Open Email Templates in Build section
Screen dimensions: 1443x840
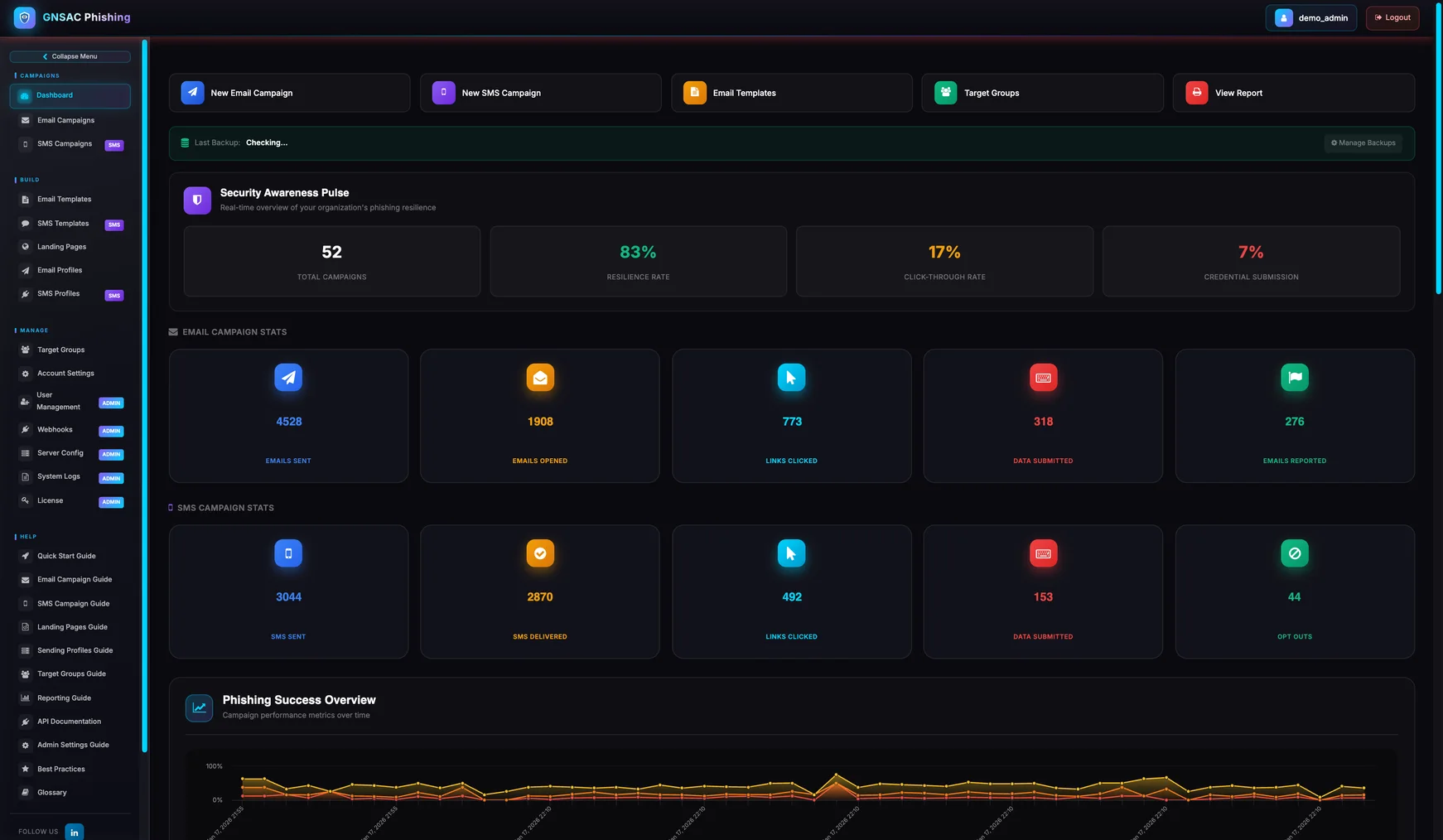70,200
